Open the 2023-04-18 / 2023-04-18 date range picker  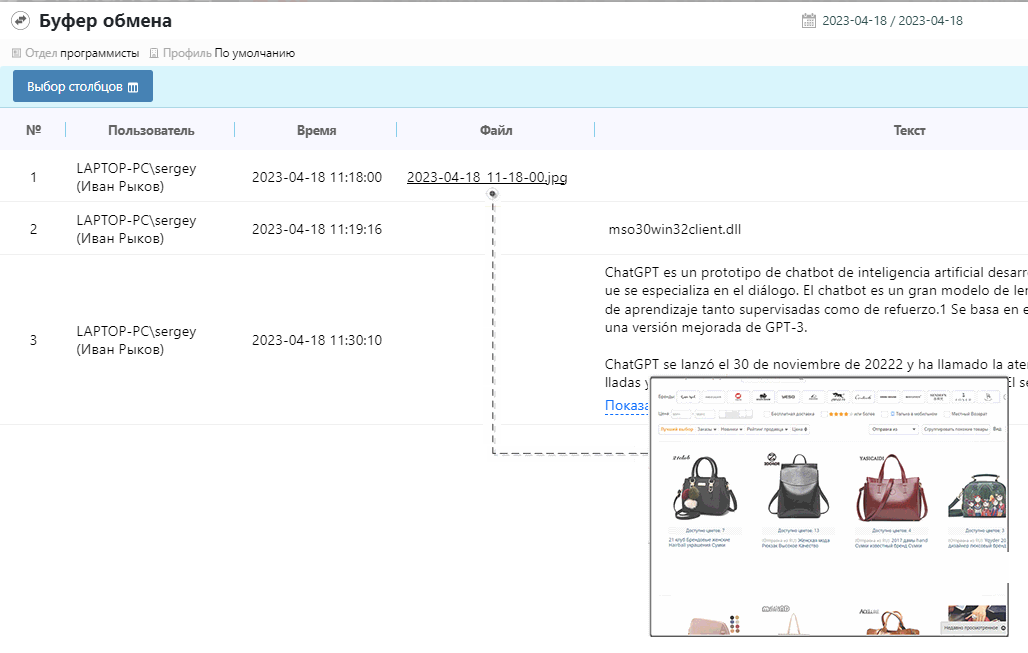(x=892, y=21)
